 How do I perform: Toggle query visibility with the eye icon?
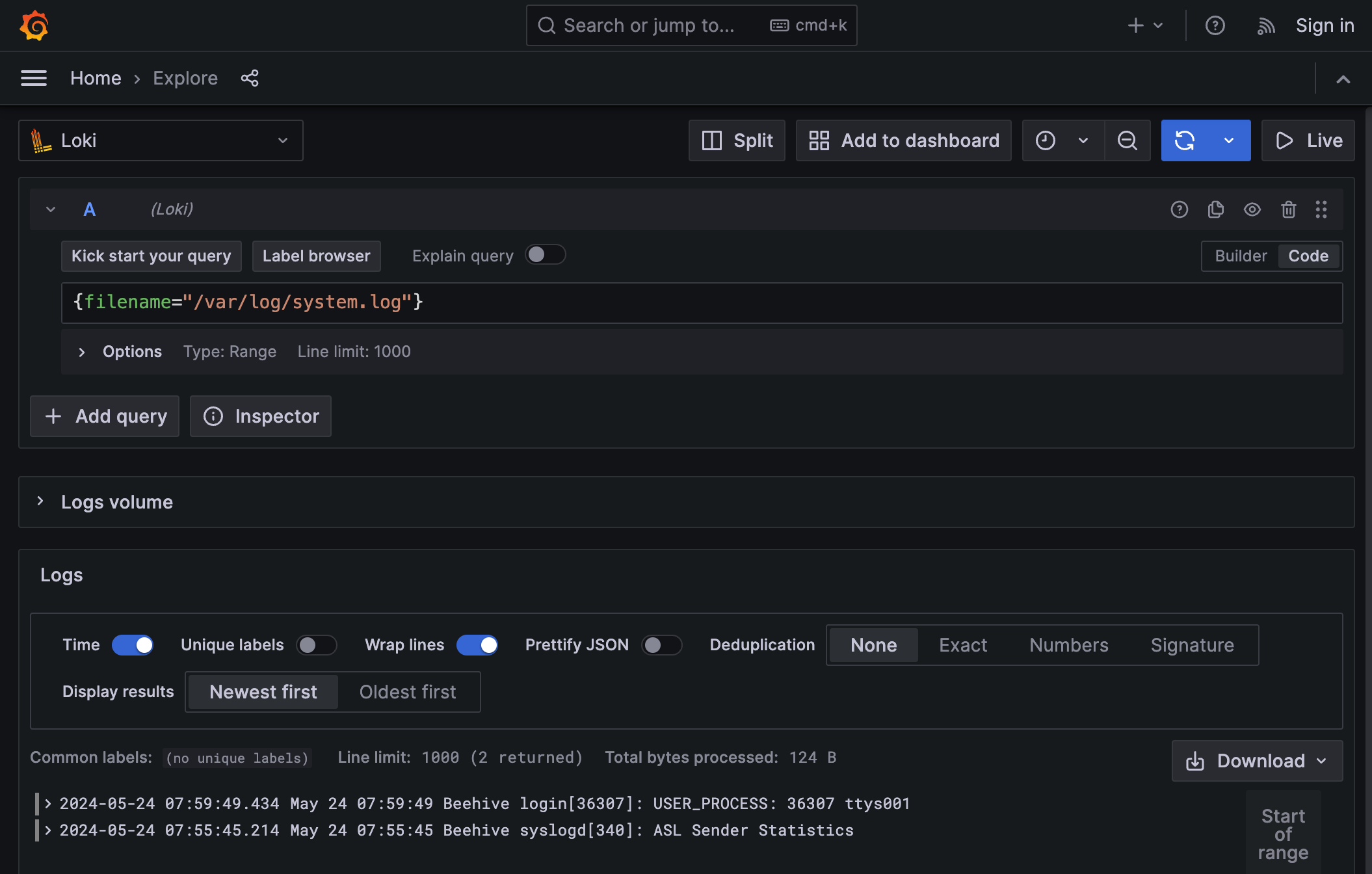[1252, 209]
